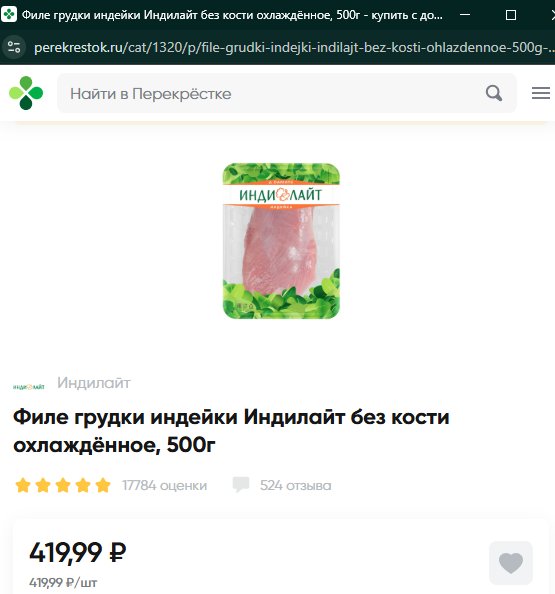Image resolution: width=555 pixels, height=594 pixels.
Task: Click the magnifier search icon
Action: click(494, 93)
